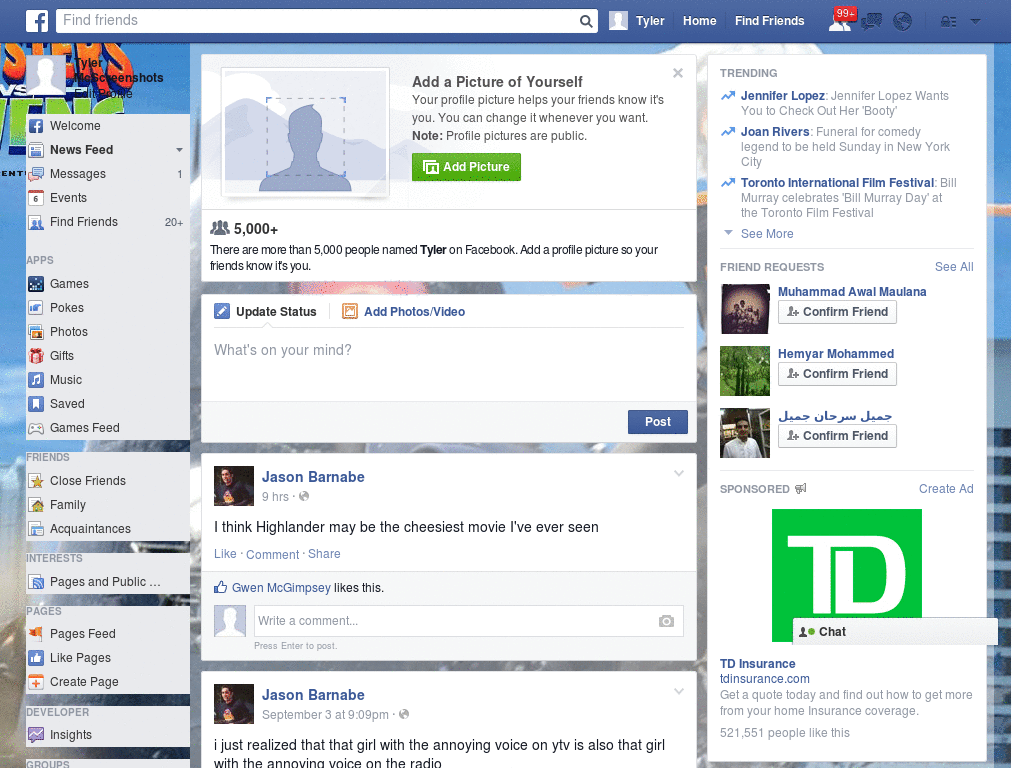Screen dimensions: 1024x768
Task: Click Hemyar Mohammed's profile thumbnail
Action: (744, 371)
